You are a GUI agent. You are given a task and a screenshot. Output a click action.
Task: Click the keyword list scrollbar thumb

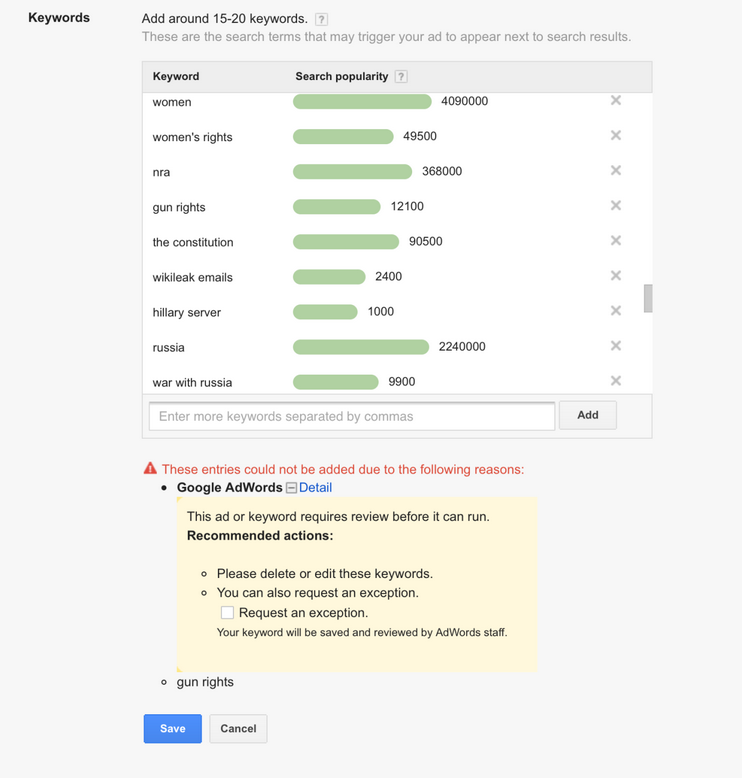pos(648,298)
